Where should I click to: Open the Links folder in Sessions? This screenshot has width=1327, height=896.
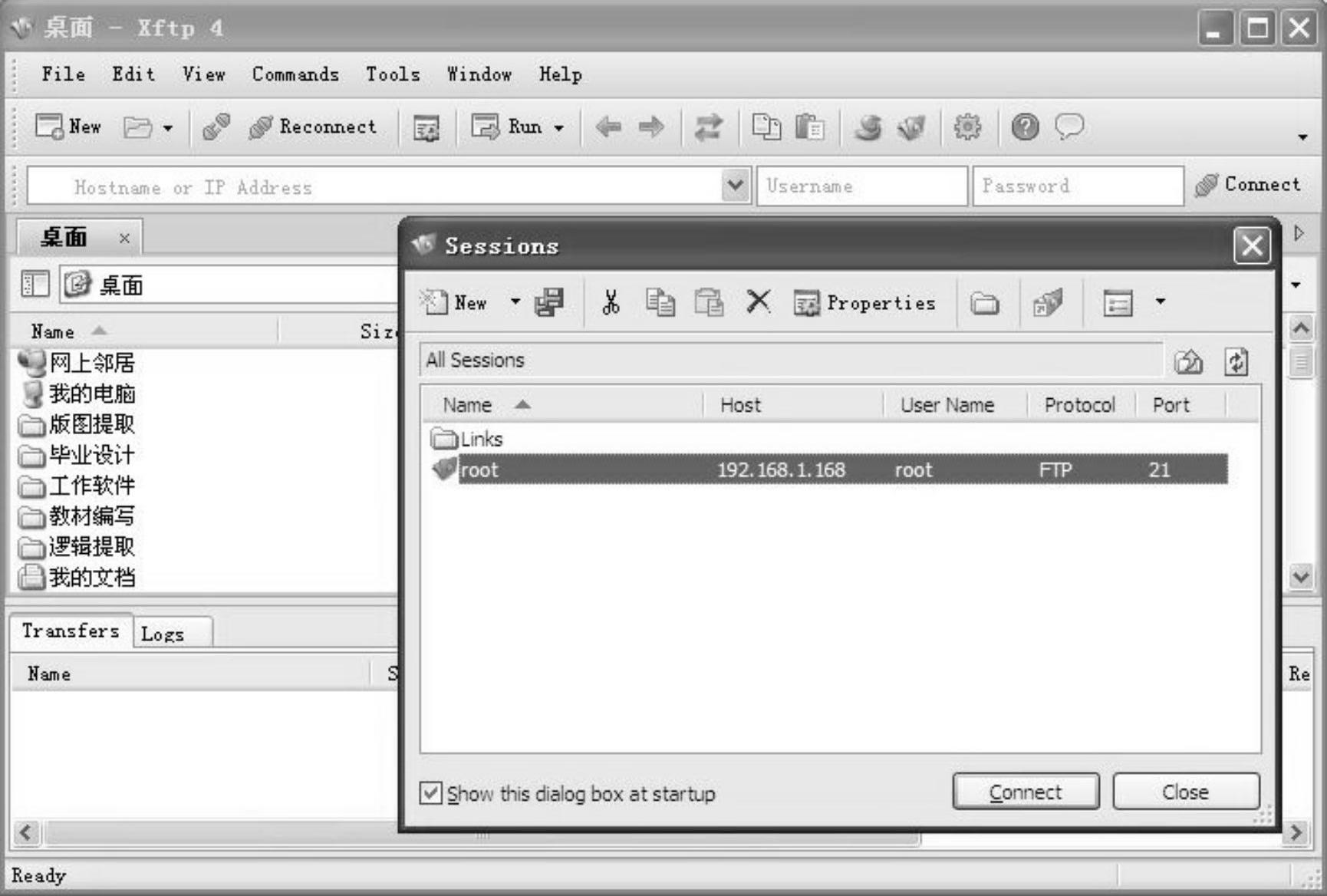point(466,439)
